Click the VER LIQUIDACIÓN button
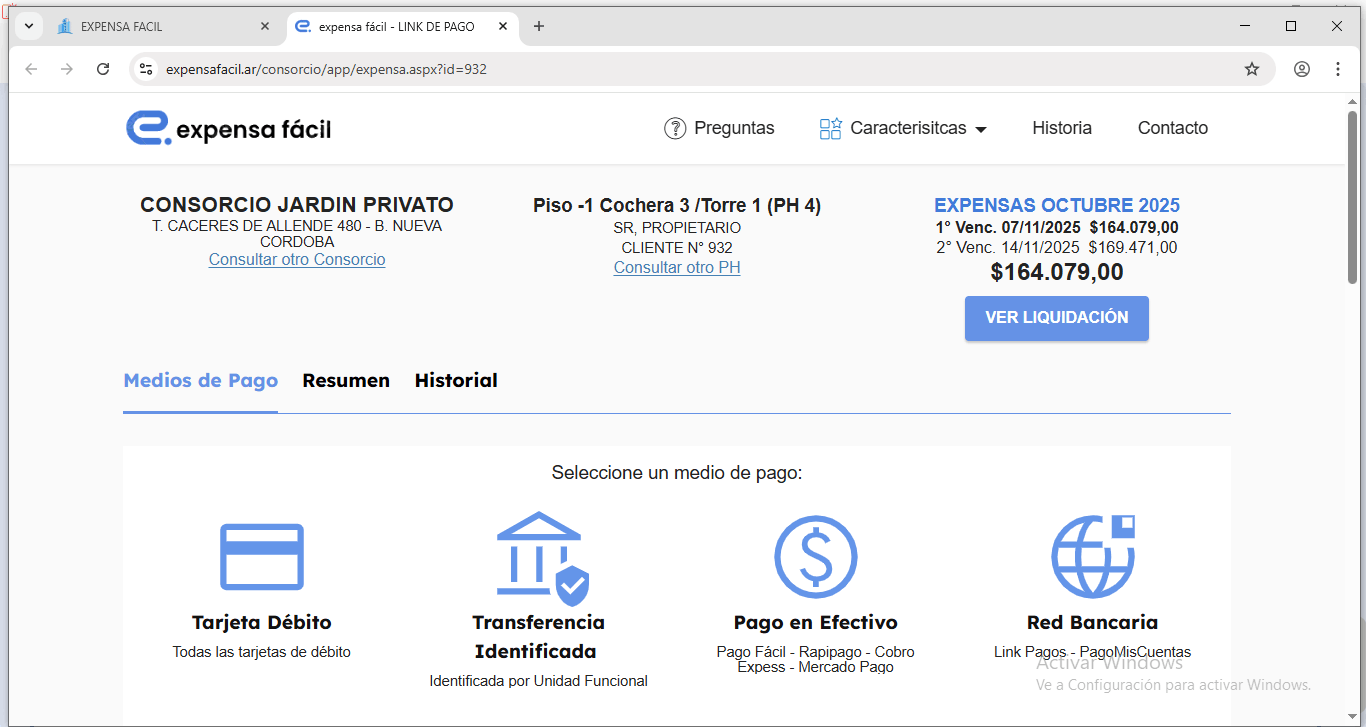 1056,318
